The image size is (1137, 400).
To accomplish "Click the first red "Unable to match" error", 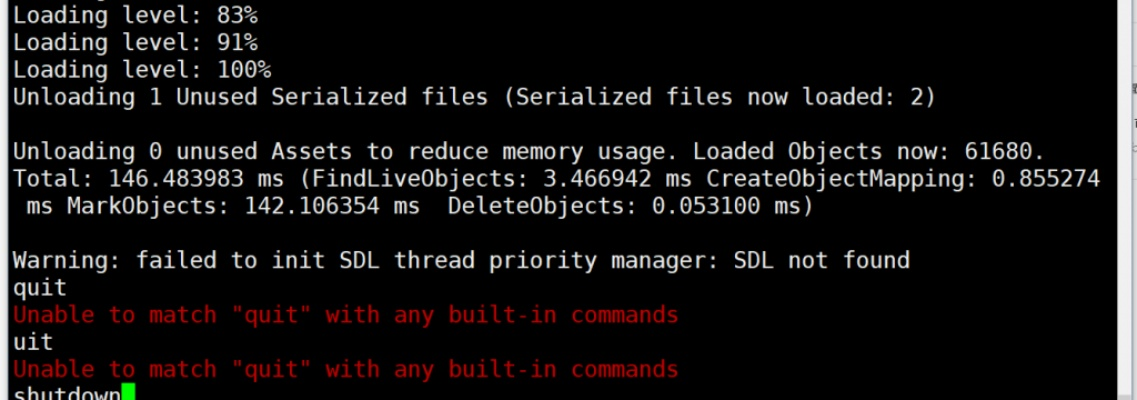I will coord(345,315).
